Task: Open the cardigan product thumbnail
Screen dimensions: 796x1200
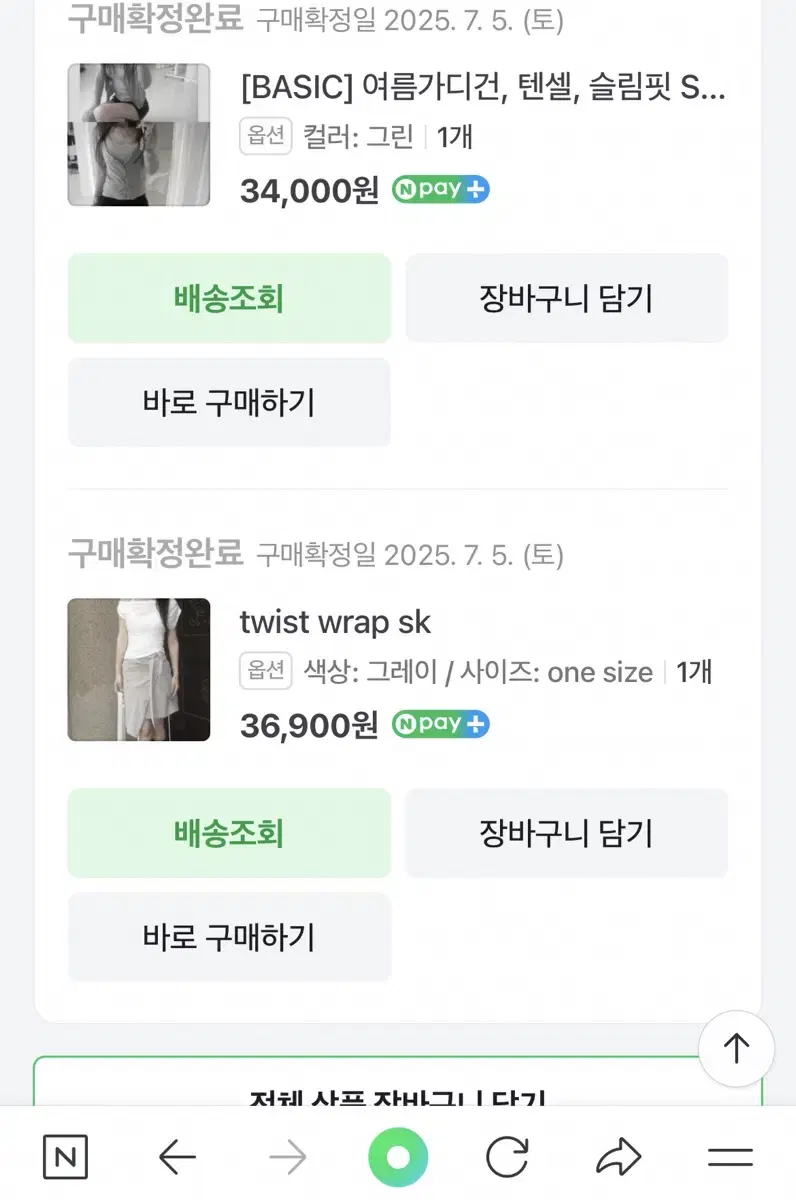Action: click(x=139, y=135)
